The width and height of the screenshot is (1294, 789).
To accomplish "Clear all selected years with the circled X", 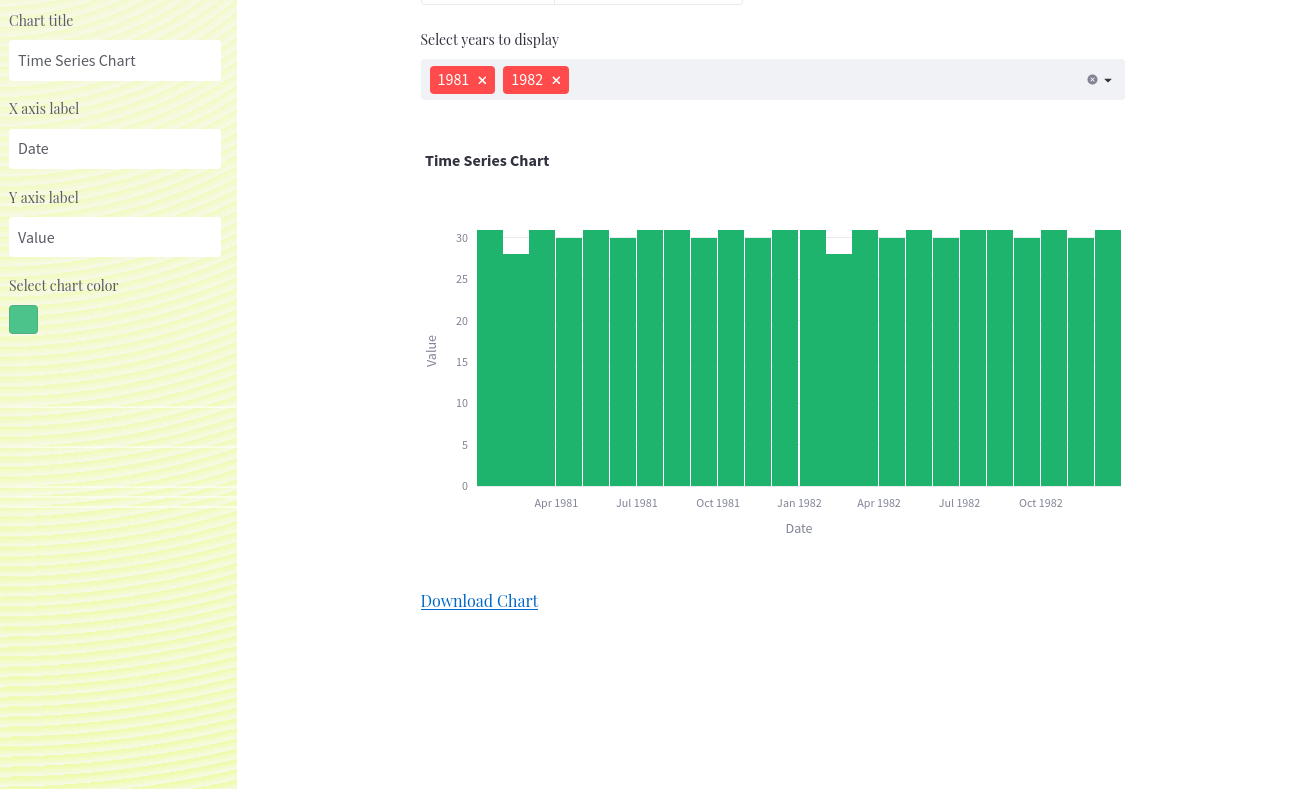I will click(x=1092, y=79).
